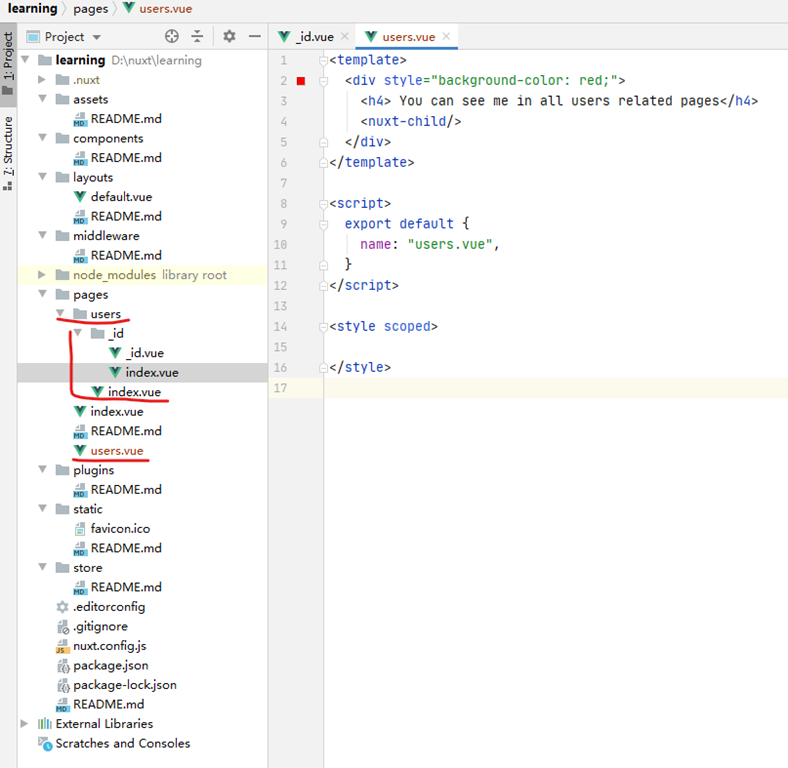Expand the node_modules folder
The width and height of the screenshot is (788, 768).
[42, 274]
